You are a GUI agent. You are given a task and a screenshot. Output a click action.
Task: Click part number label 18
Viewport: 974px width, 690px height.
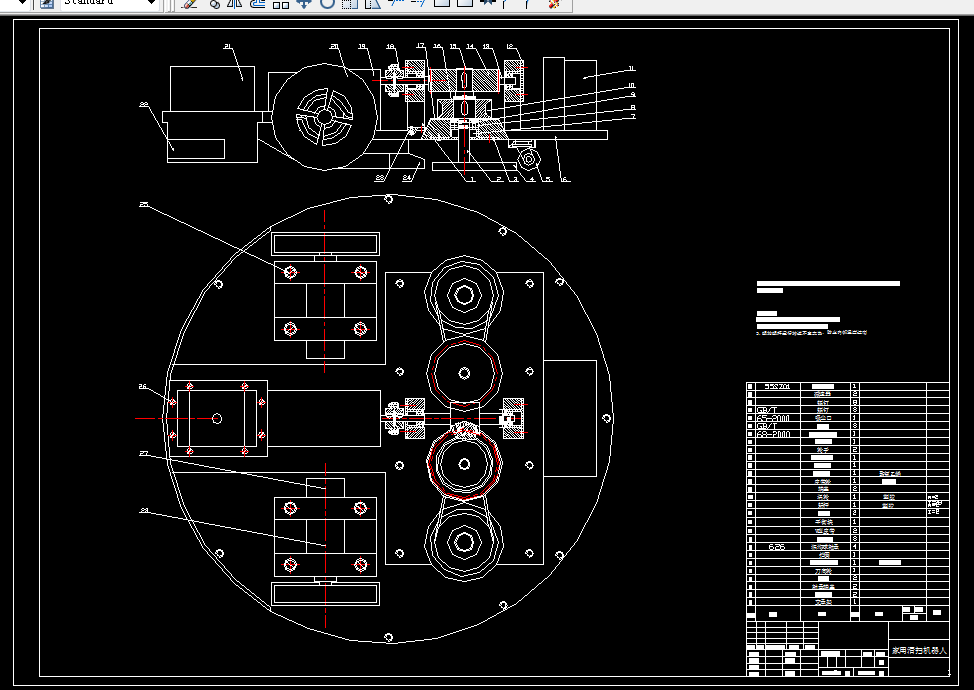[390, 47]
